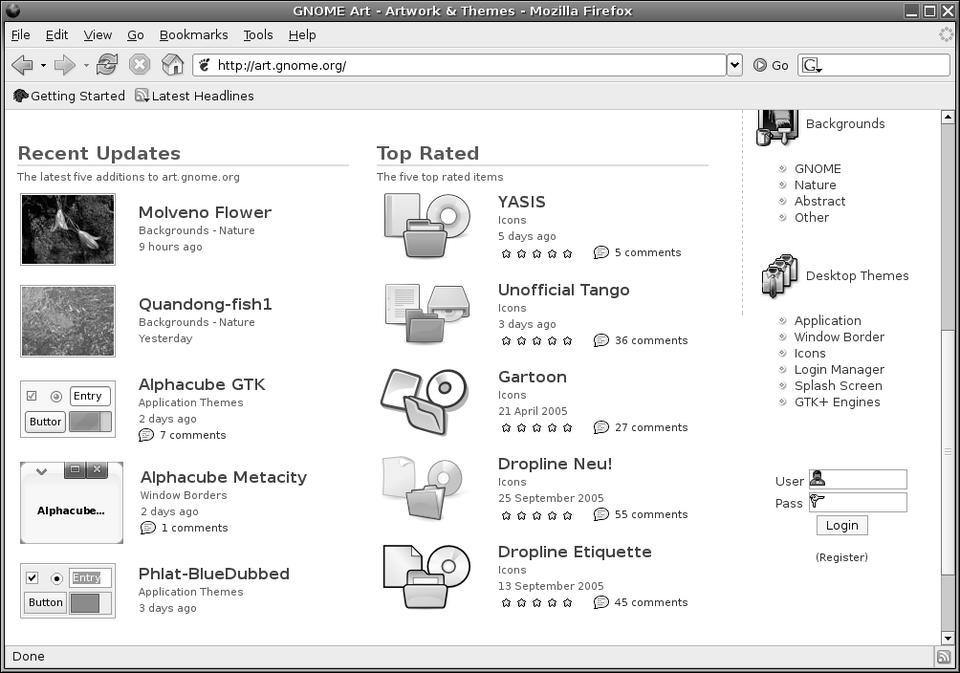Click comment bubble icon for Alphacube Metacity
The height and width of the screenshot is (673, 960).
(x=148, y=527)
